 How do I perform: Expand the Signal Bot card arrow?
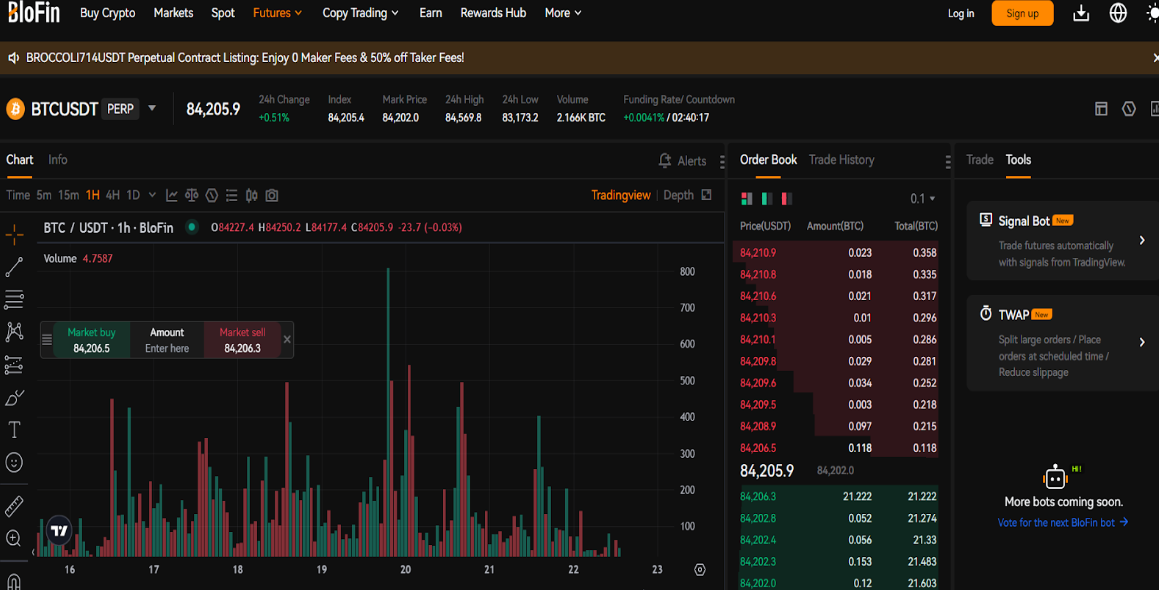[x=1142, y=240]
